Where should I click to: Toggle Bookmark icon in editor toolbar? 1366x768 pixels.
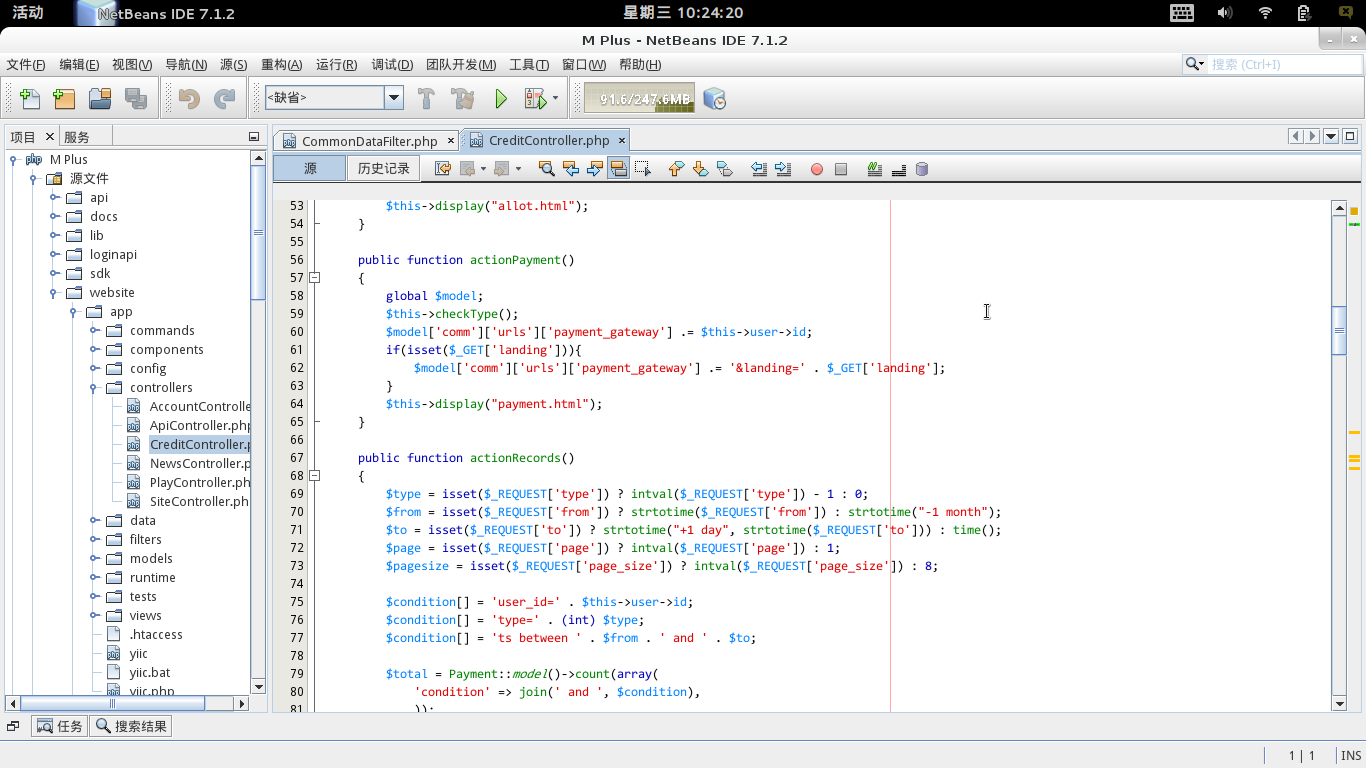[x=725, y=169]
